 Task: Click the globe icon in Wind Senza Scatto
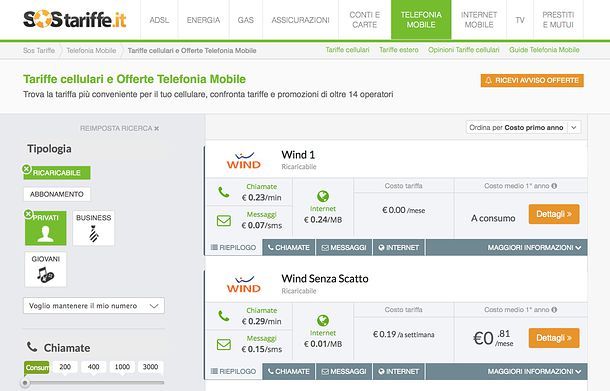pyautogui.click(x=323, y=321)
